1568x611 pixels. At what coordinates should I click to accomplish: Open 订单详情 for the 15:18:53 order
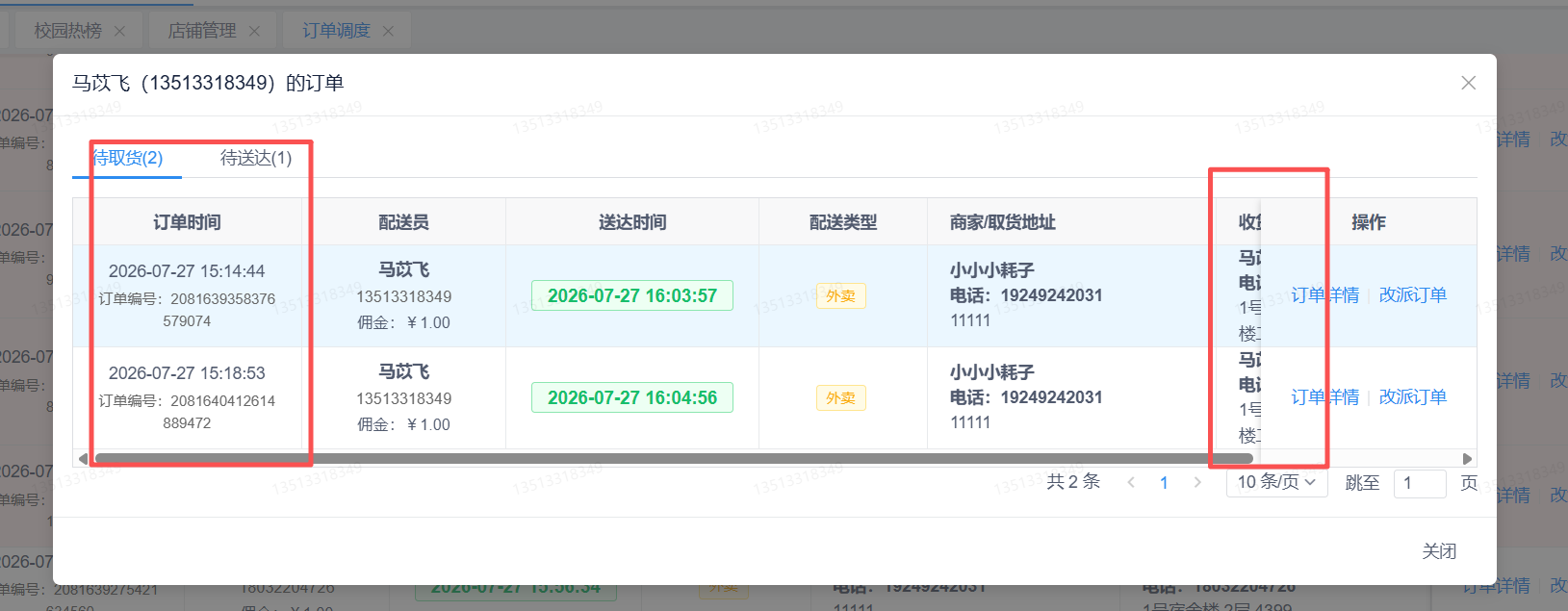1324,397
